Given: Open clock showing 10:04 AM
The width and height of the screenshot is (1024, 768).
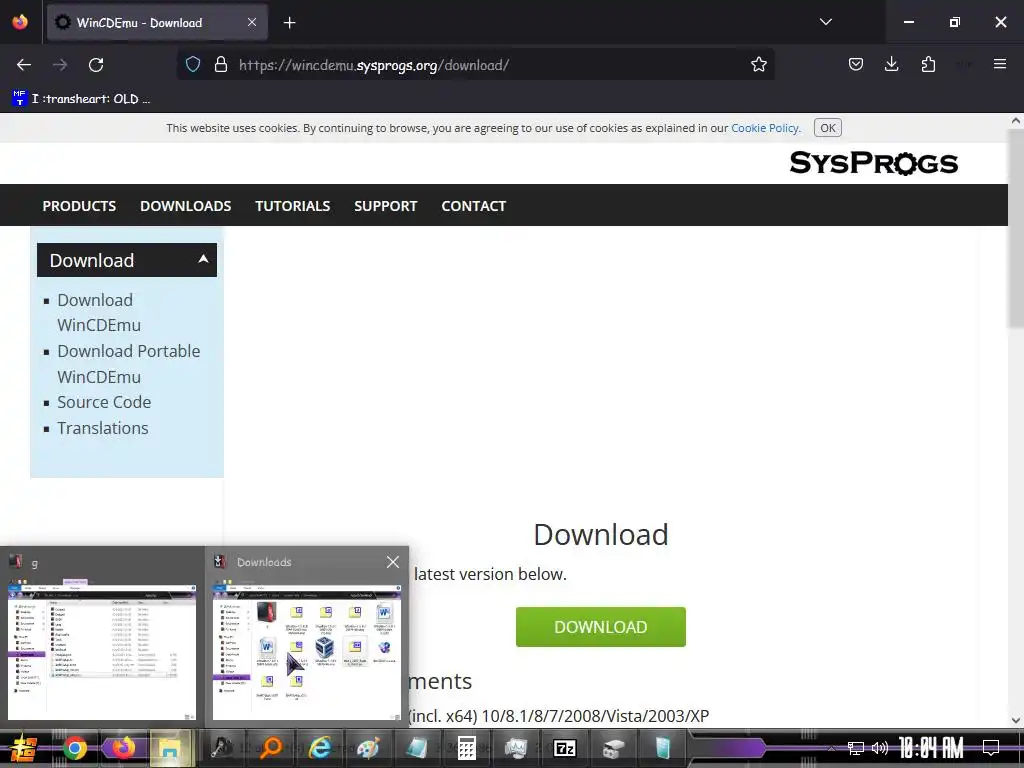Looking at the screenshot, I should pyautogui.click(x=931, y=748).
